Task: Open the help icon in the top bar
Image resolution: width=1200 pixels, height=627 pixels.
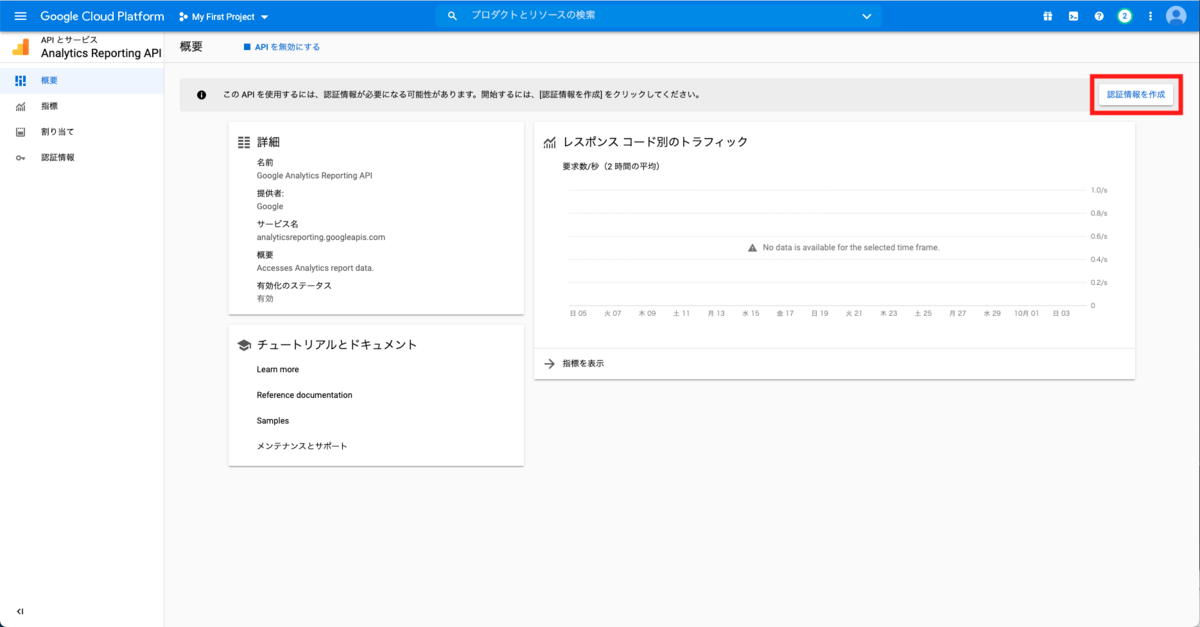Action: pyautogui.click(x=1100, y=16)
